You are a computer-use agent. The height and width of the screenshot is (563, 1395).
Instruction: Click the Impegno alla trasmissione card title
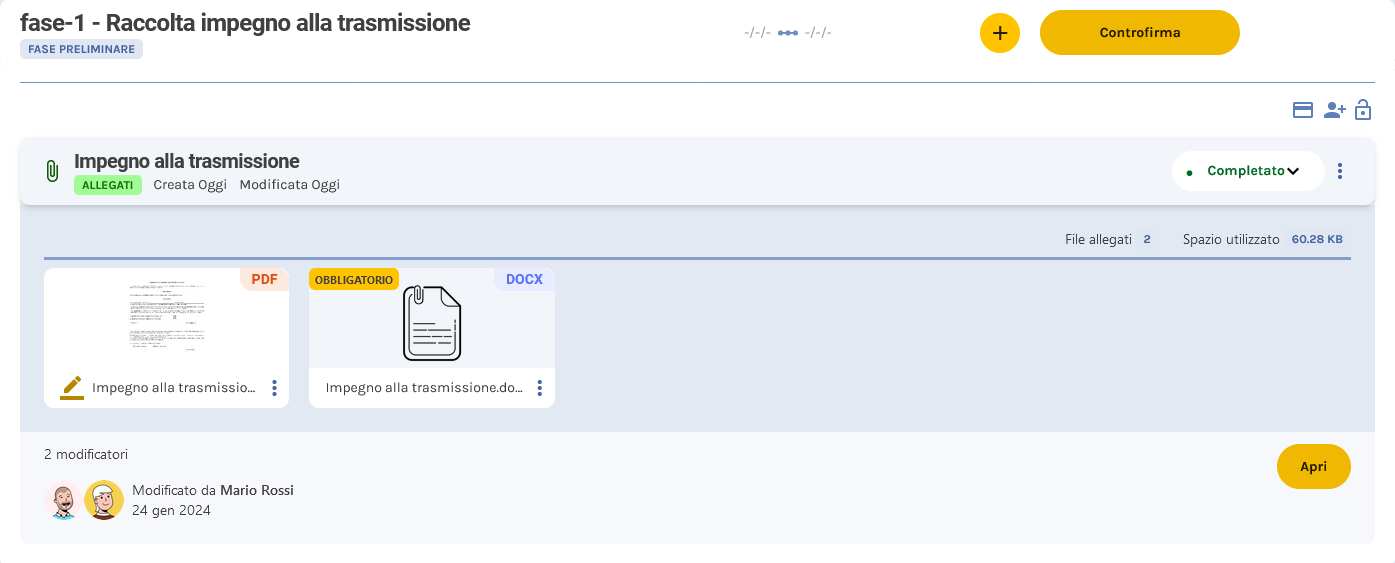[x=187, y=161]
